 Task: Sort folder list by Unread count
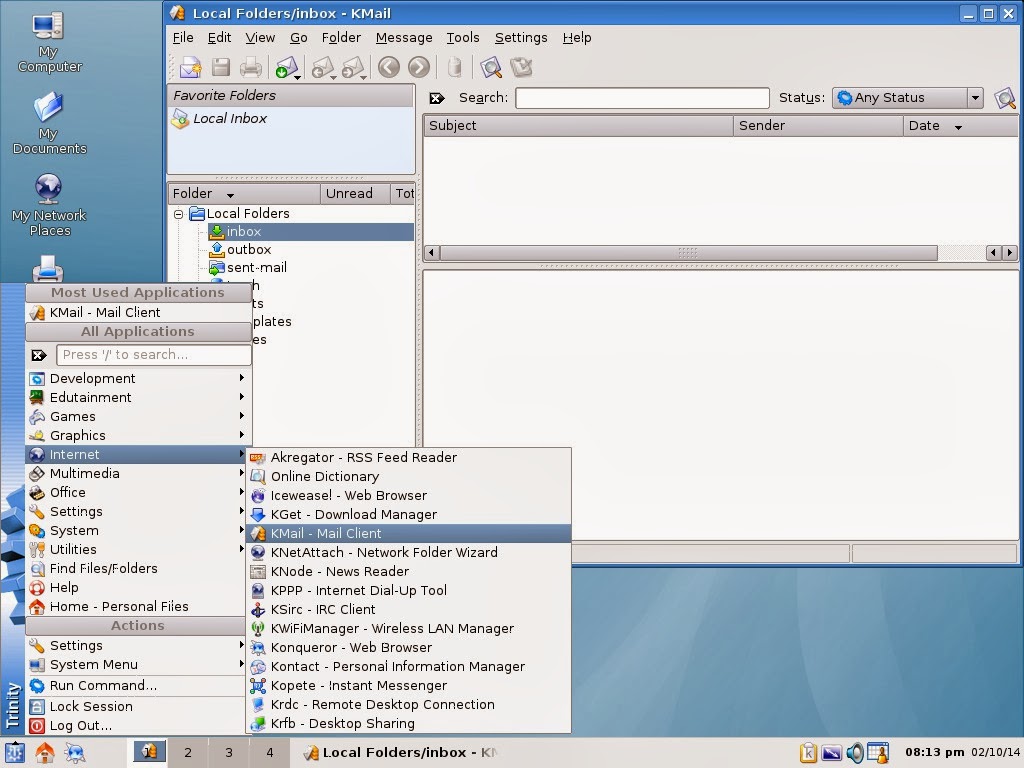pos(352,193)
